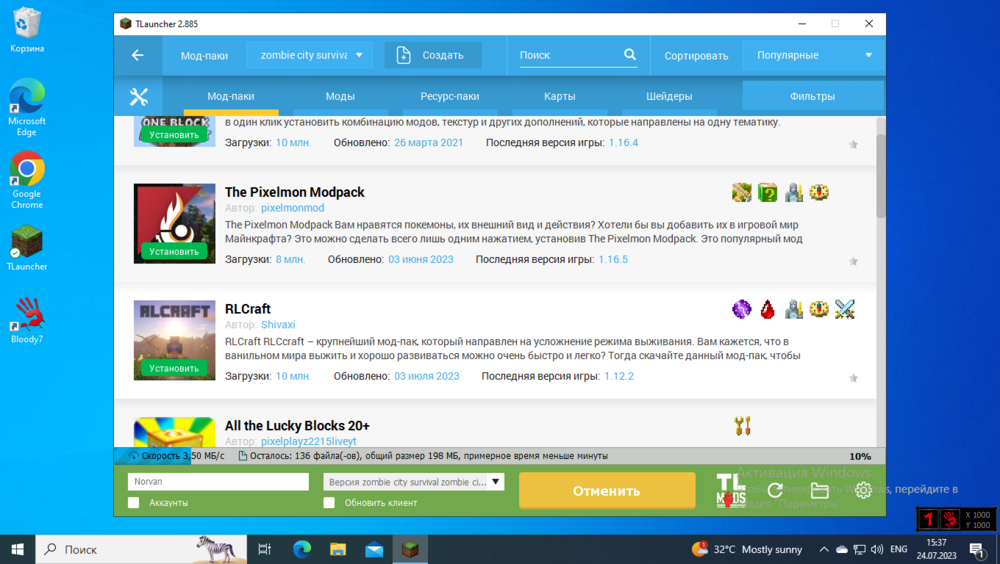Open the 32°C Mostly sunny weather widget

[747, 549]
